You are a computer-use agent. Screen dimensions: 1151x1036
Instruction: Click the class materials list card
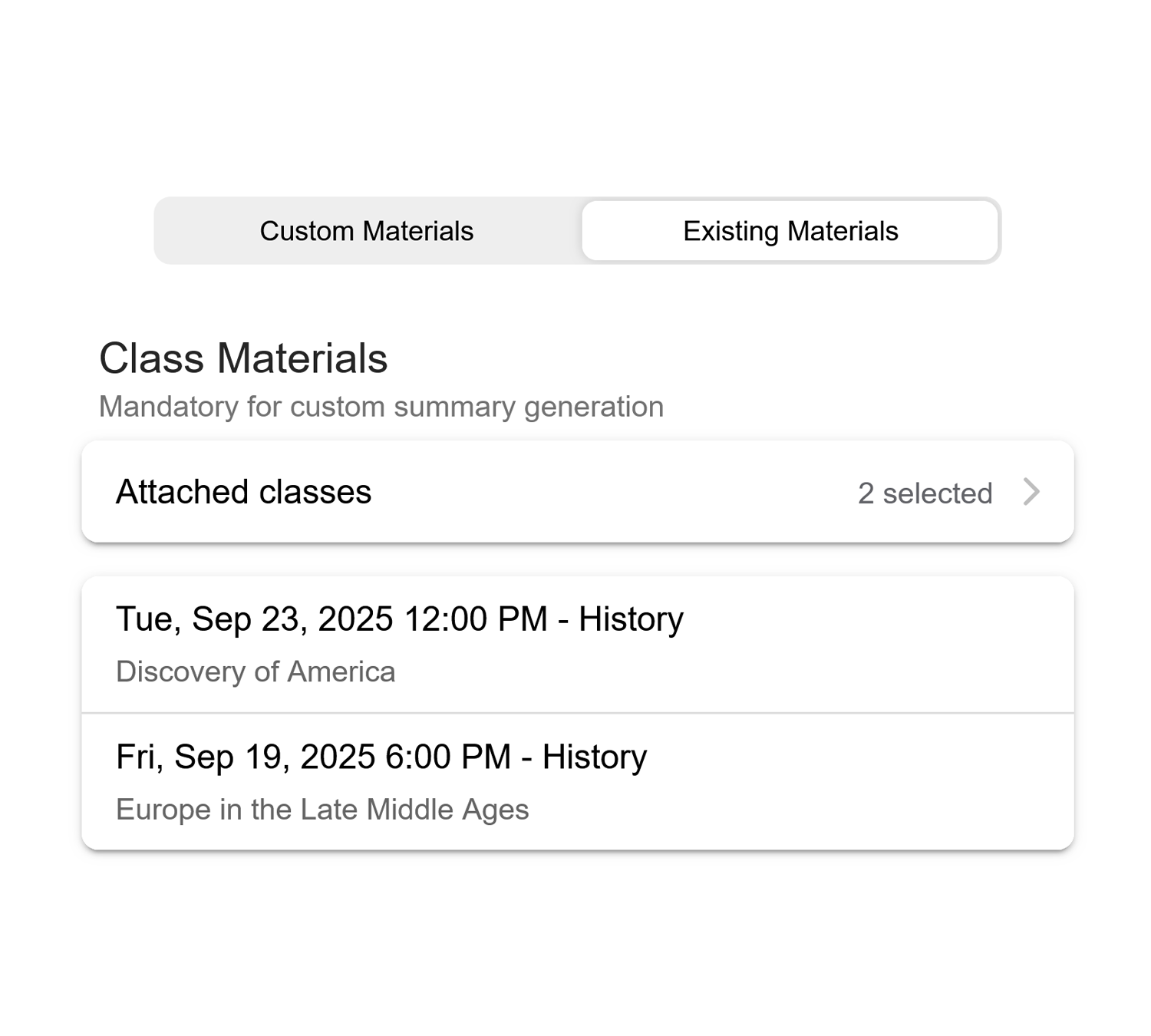[575, 712]
